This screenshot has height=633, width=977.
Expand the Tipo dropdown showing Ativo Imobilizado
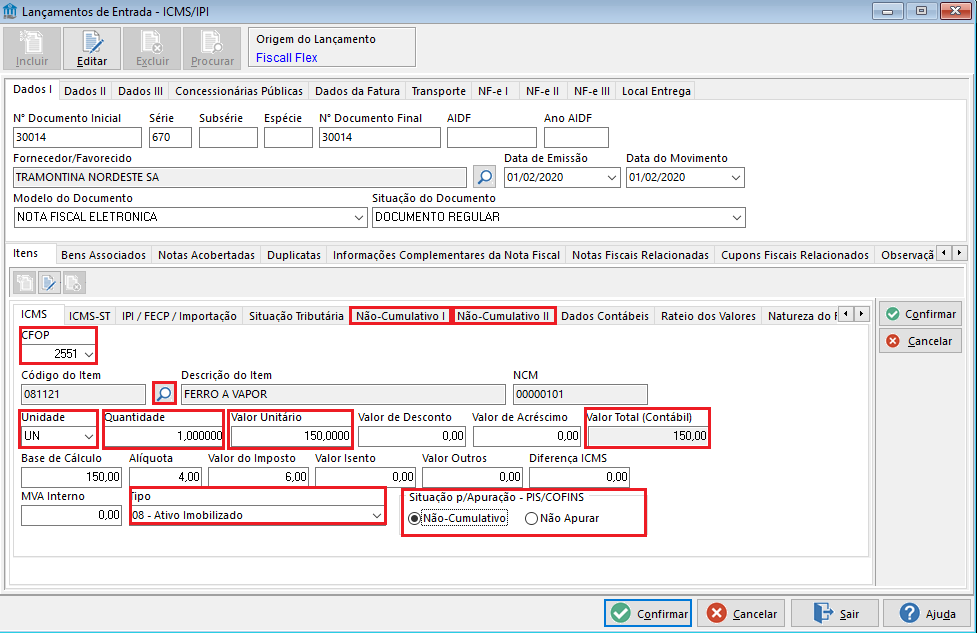click(x=376, y=515)
